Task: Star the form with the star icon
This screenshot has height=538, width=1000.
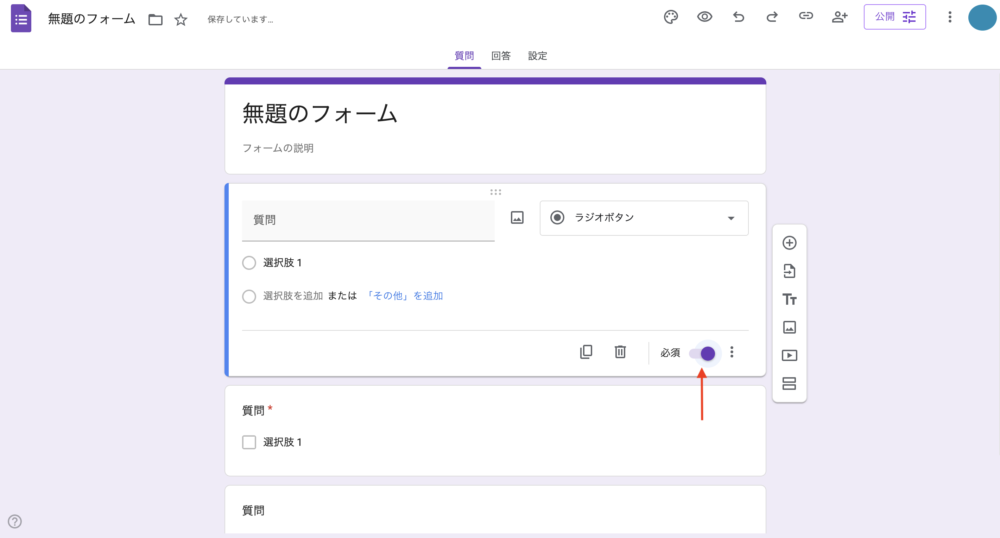Action: click(x=181, y=20)
